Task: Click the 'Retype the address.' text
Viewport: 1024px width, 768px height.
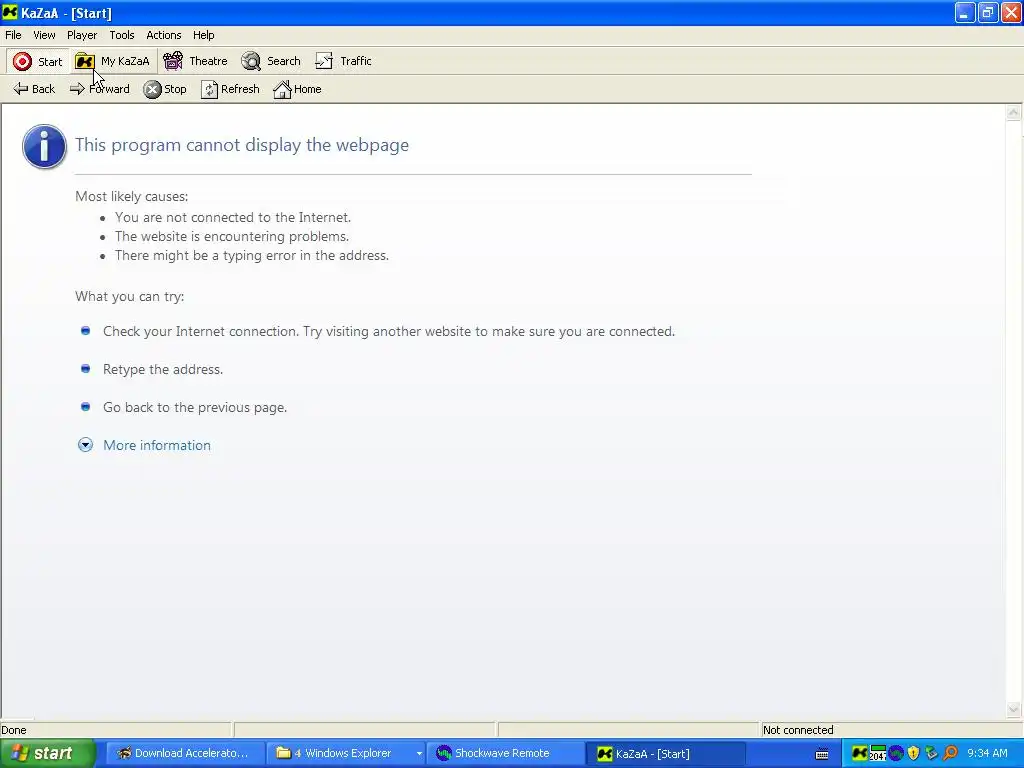Action: [x=163, y=370]
